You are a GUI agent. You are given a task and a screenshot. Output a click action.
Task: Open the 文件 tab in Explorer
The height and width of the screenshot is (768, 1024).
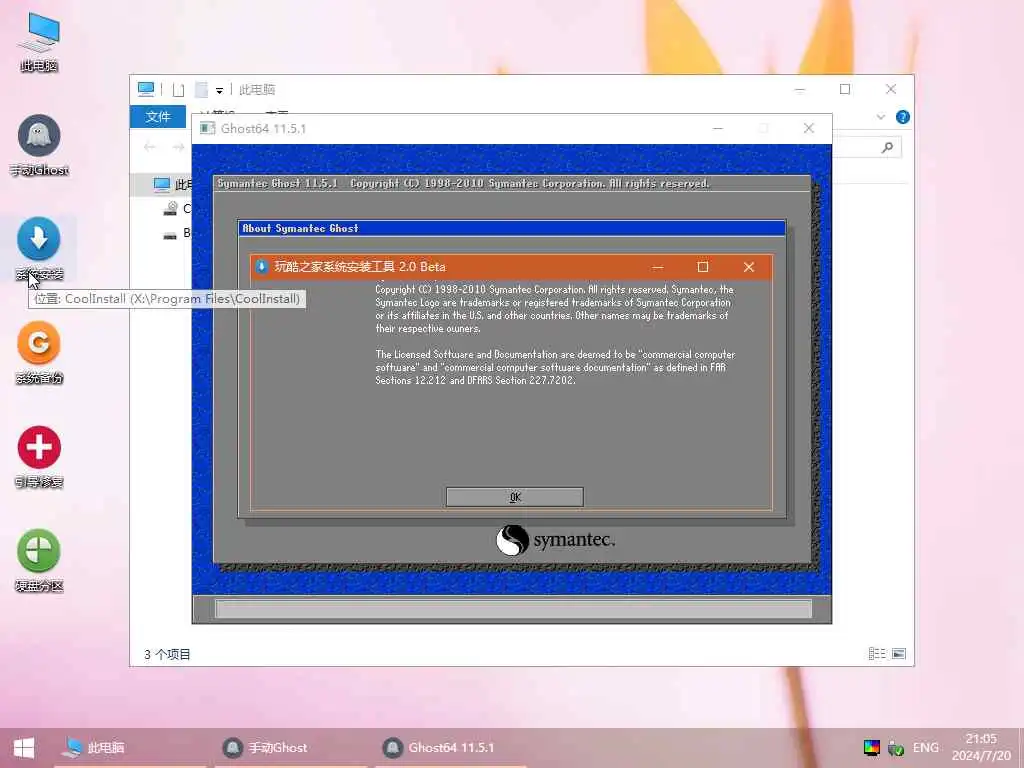tap(157, 117)
